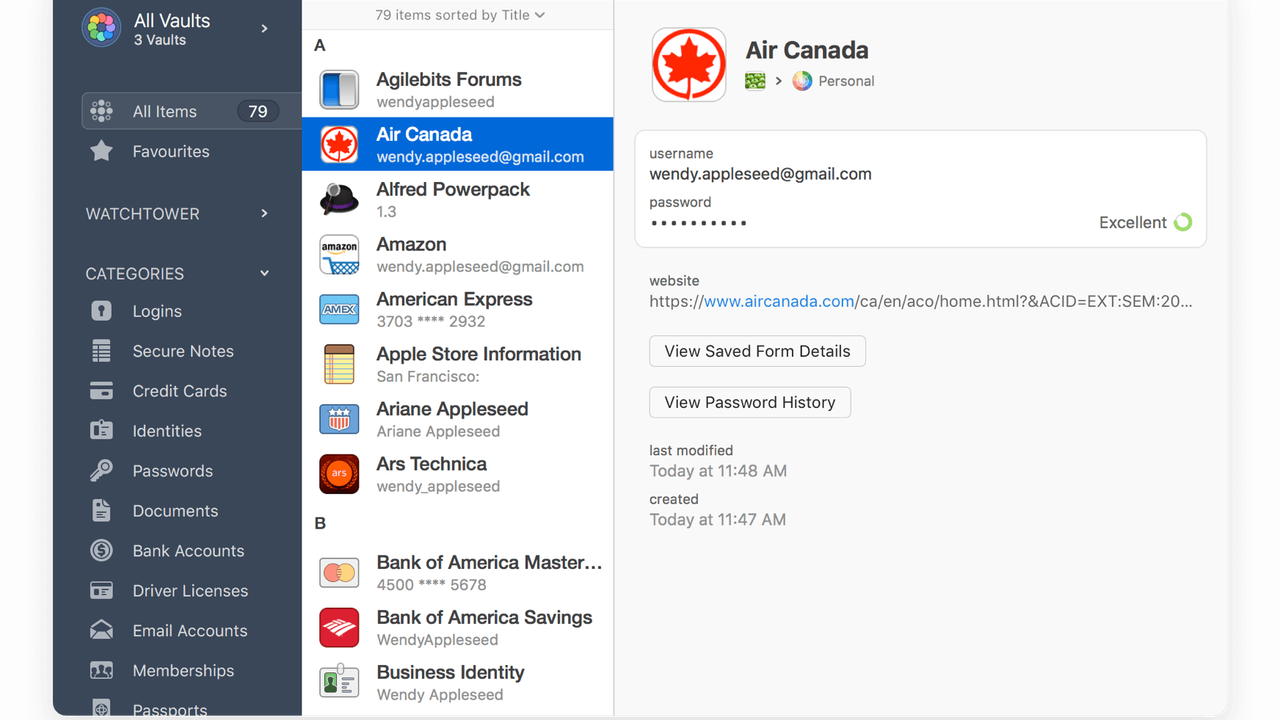Click the large Air Canada maple leaf logo

click(689, 65)
